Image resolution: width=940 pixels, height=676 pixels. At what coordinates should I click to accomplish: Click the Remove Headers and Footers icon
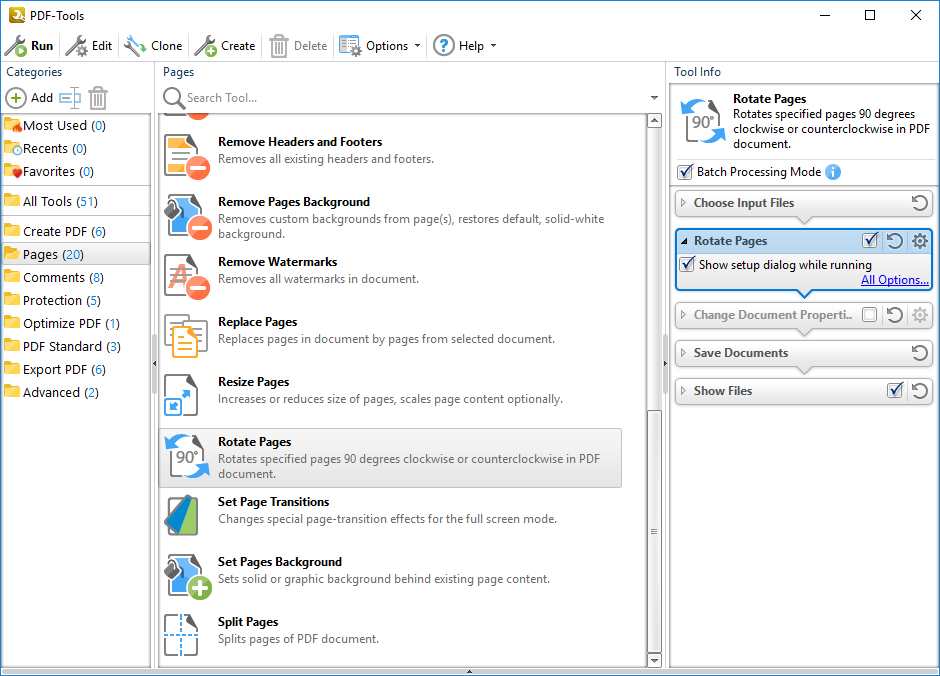[186, 156]
